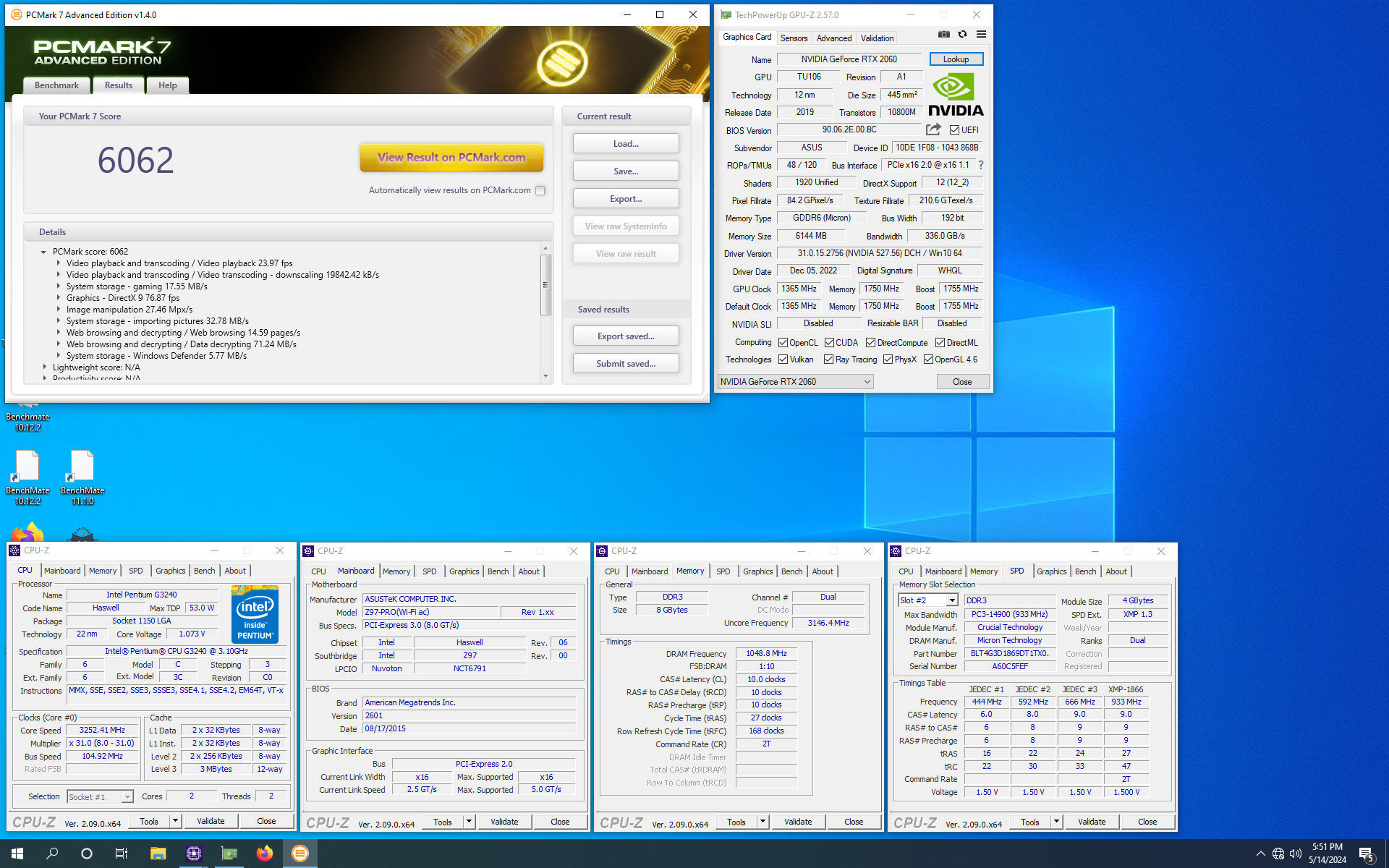Open the Advanced tab in GPU-Z
1389x868 pixels.
click(x=834, y=38)
